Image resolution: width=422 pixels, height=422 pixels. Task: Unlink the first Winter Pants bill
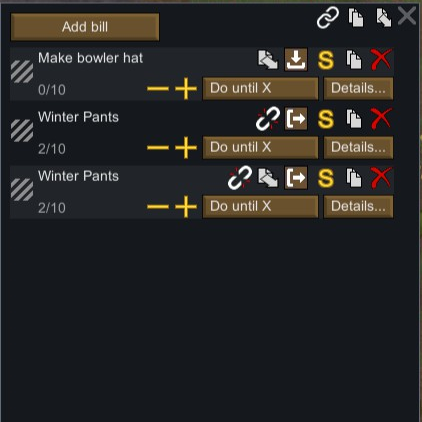268,119
